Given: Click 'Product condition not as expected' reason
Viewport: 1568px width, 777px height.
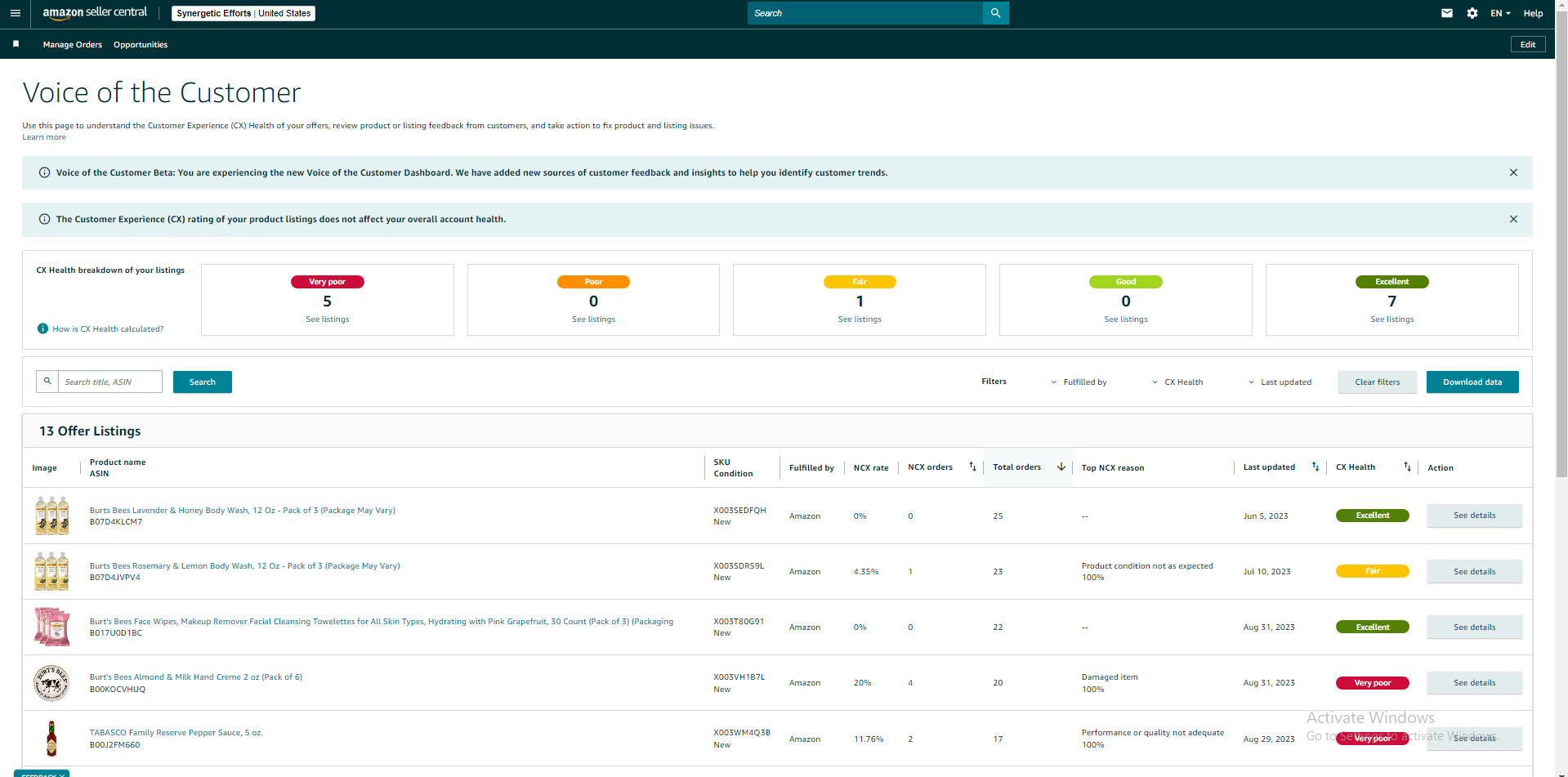Looking at the screenshot, I should [x=1147, y=565].
